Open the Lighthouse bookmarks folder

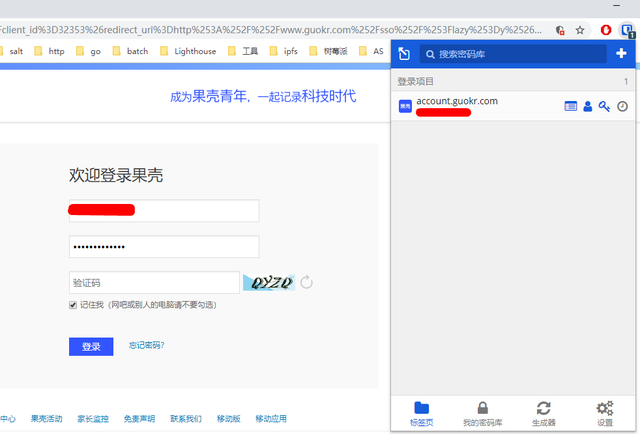[x=188, y=51]
